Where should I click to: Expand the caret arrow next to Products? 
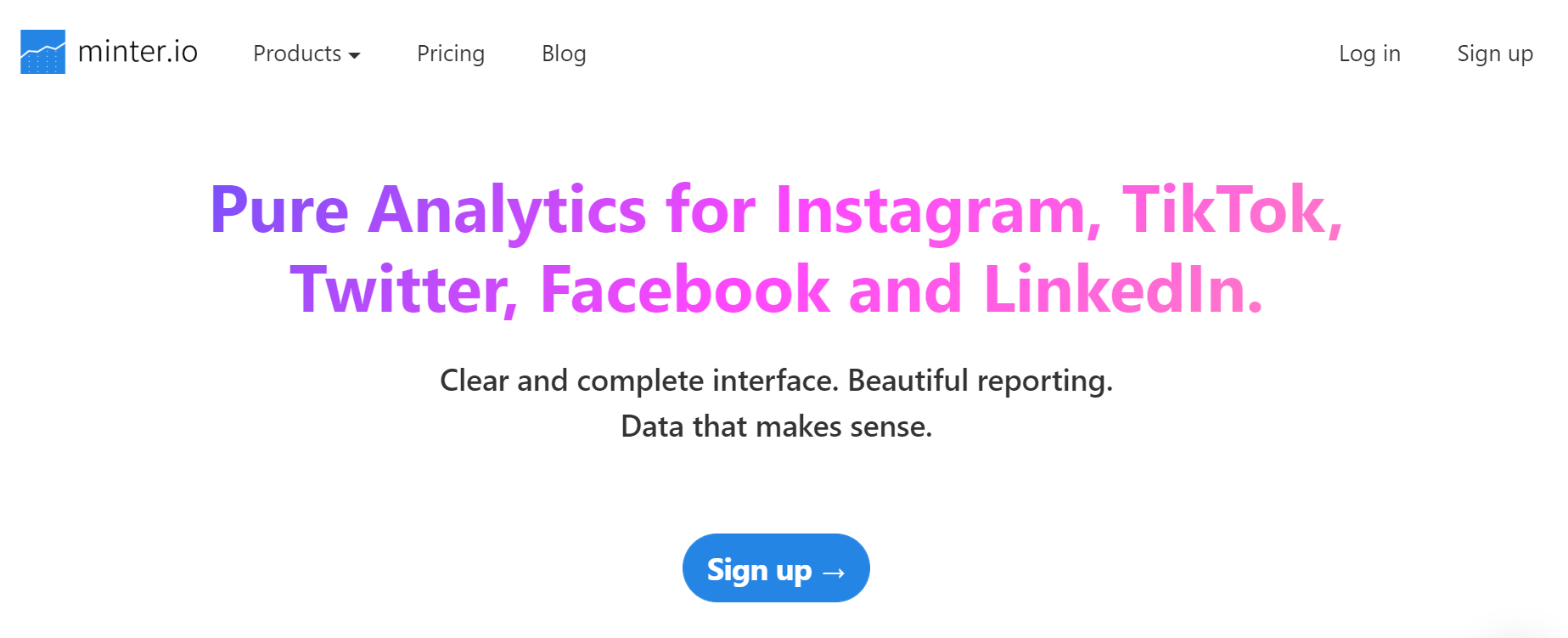click(354, 55)
